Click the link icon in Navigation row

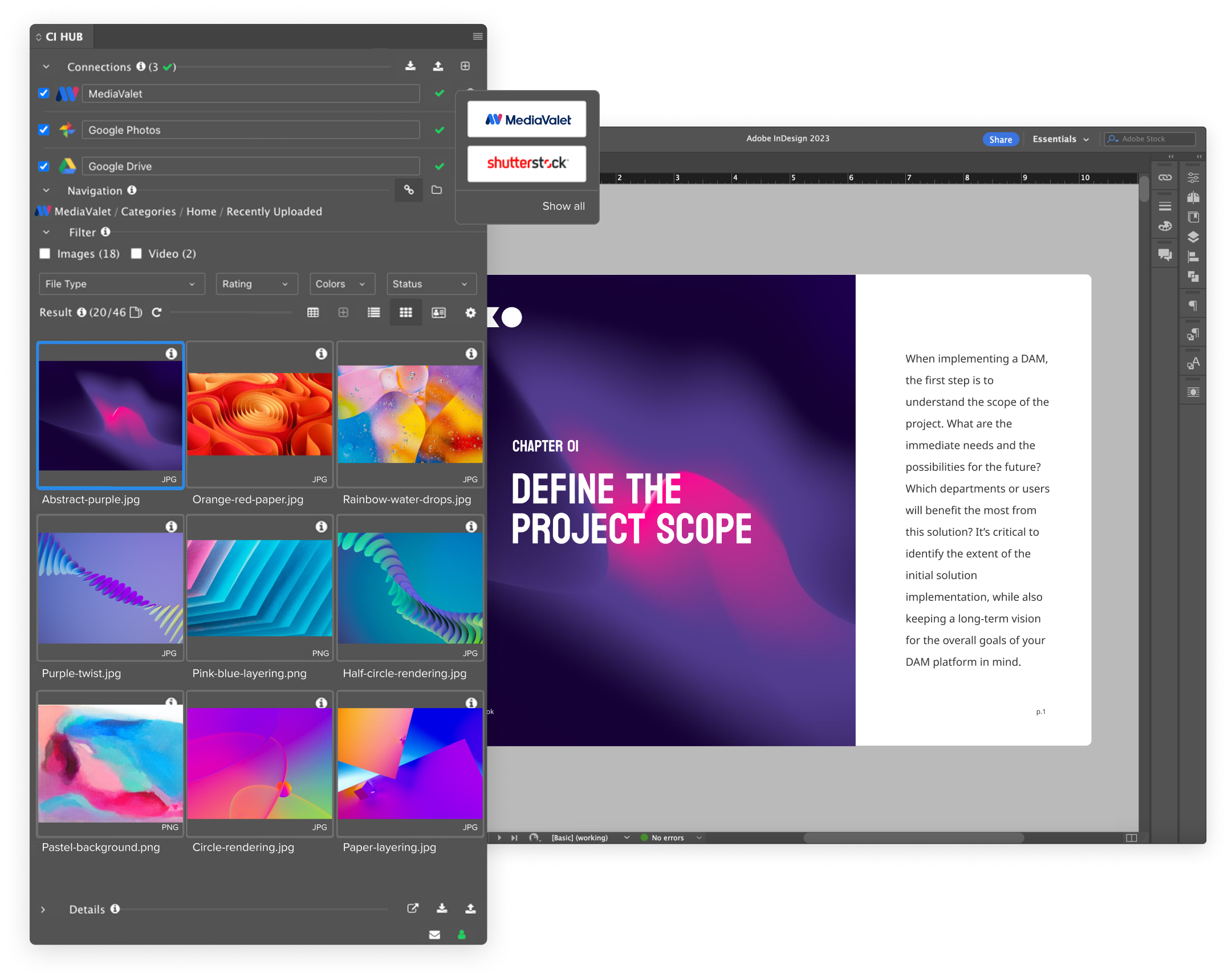409,190
